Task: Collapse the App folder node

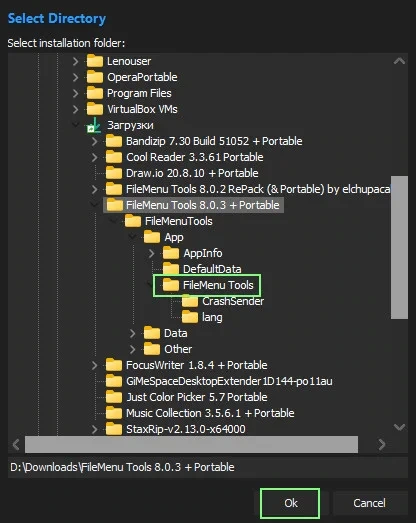Action: [133, 237]
